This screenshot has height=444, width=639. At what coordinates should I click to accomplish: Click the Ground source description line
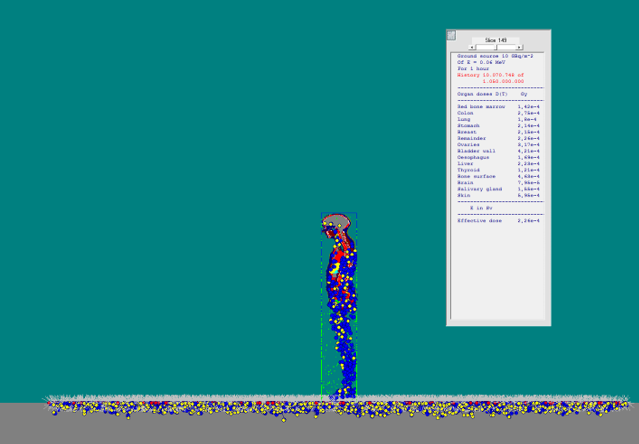[x=495, y=56]
